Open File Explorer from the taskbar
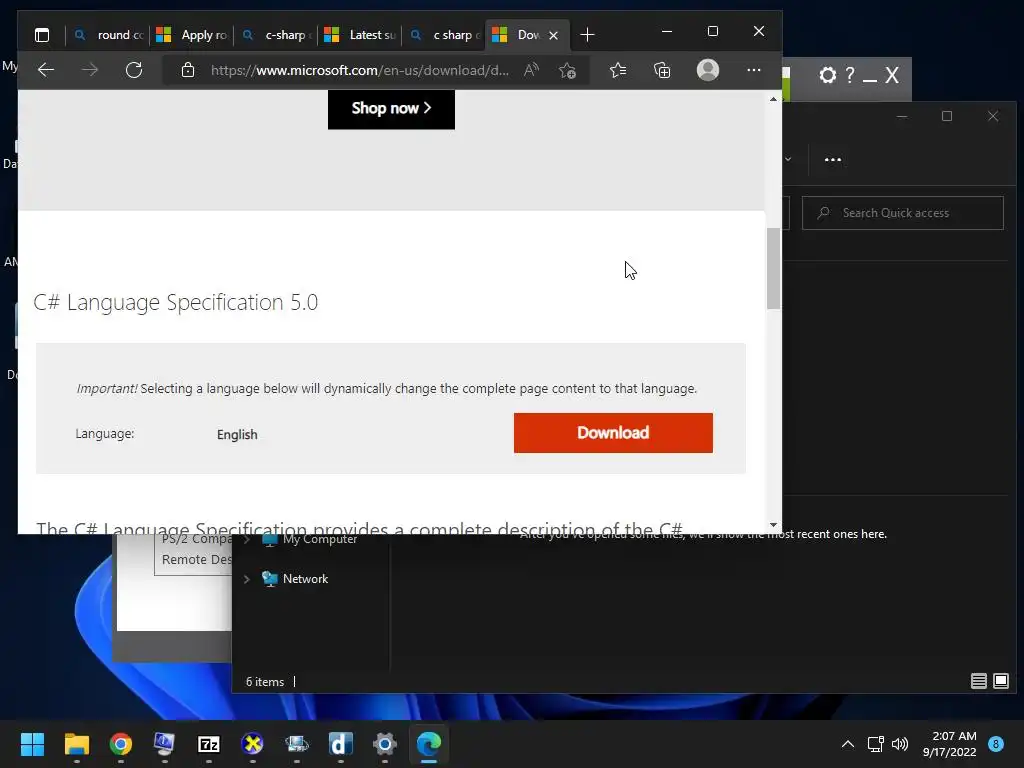Viewport: 1024px width, 768px height. tap(76, 744)
